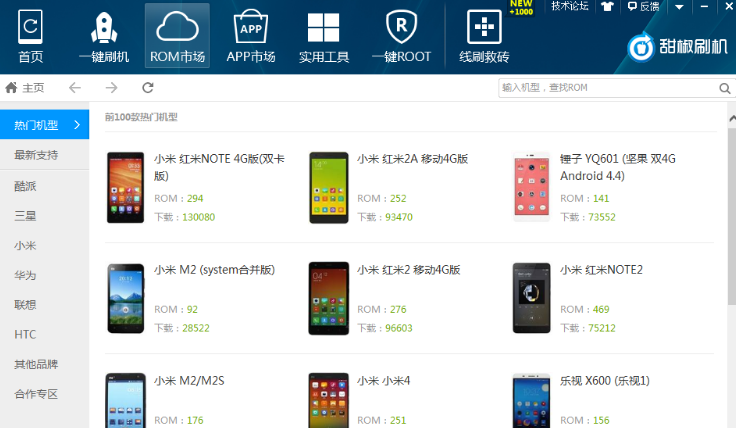
Task: Open the 小米 红米NOTE2 phone thumbnail
Action: click(531, 298)
